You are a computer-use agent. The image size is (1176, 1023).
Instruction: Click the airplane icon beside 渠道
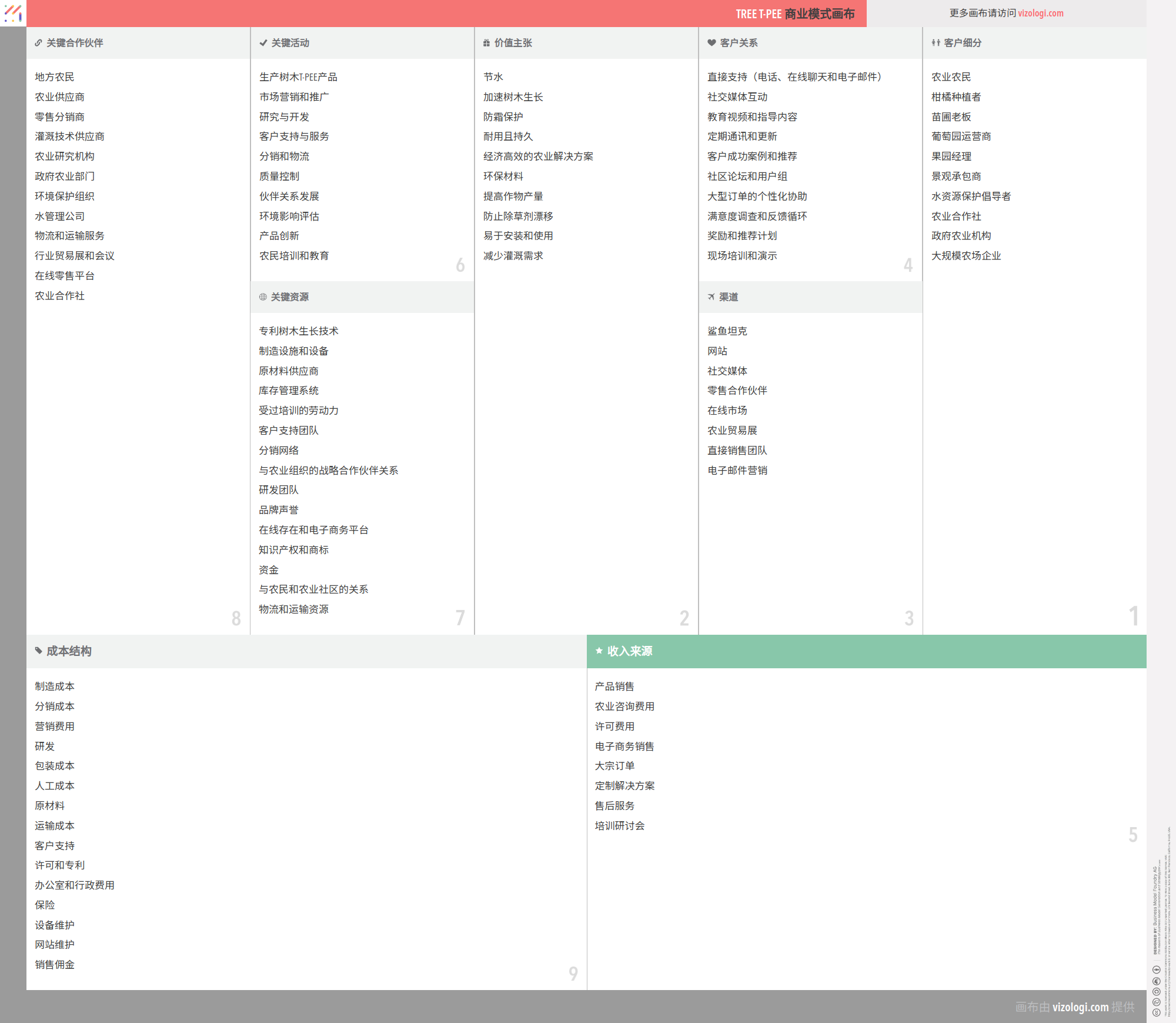(x=711, y=297)
